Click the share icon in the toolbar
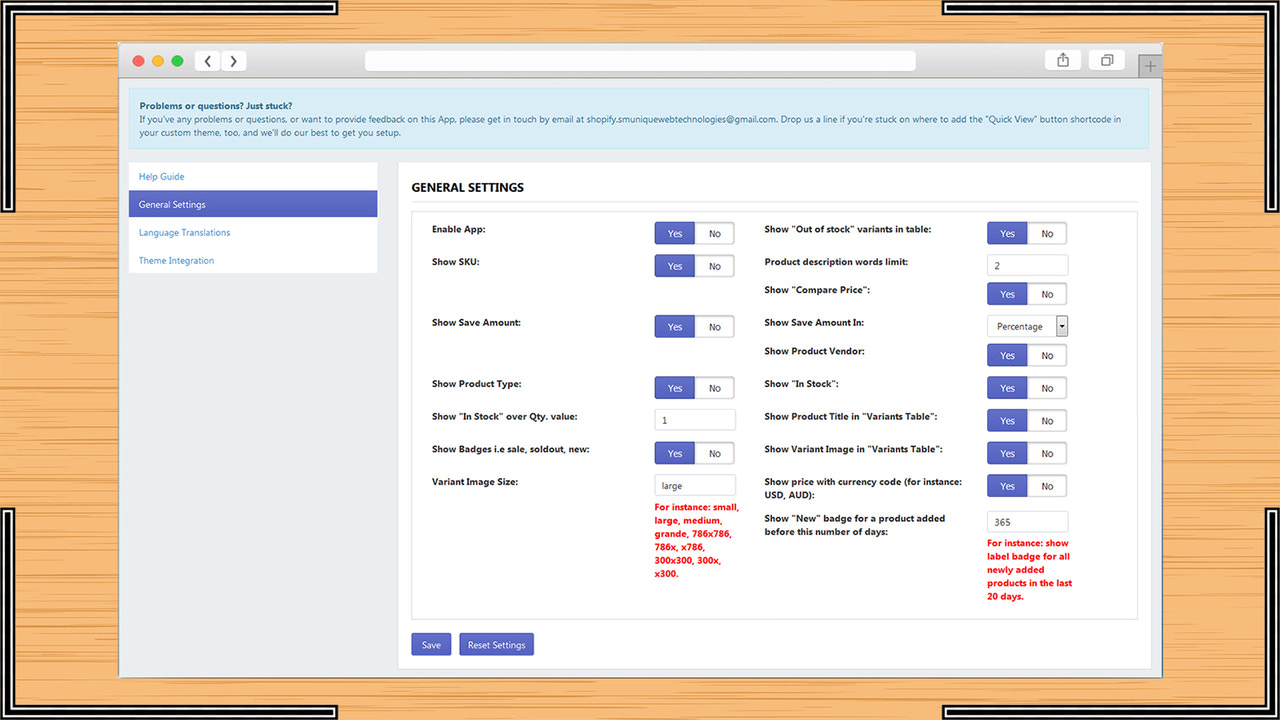 click(1062, 60)
